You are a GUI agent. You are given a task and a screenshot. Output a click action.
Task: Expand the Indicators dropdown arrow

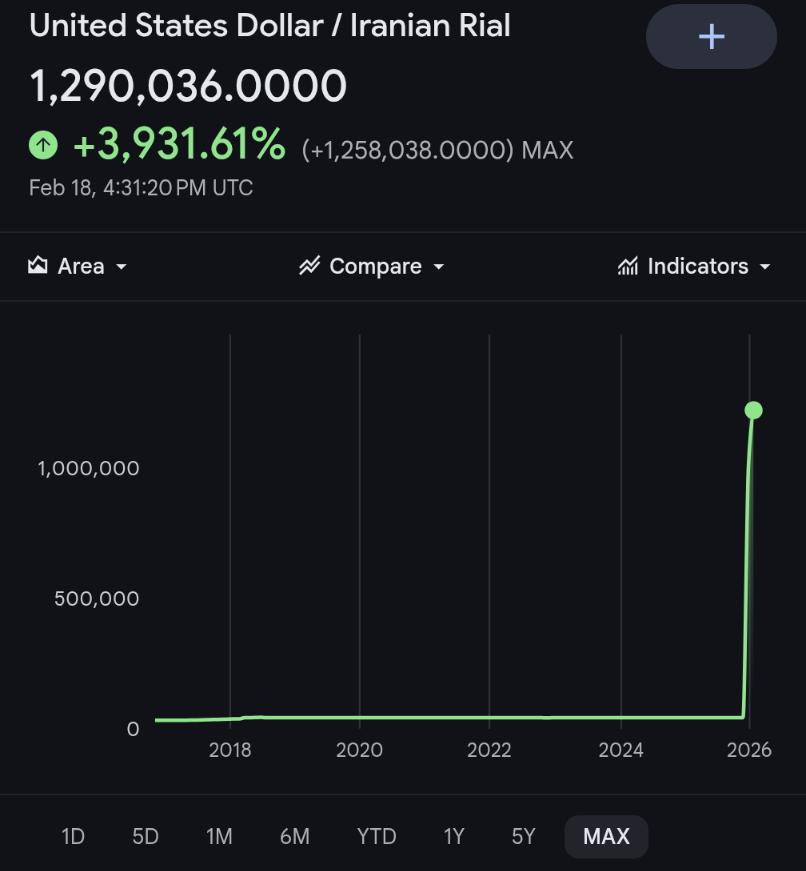(765, 267)
